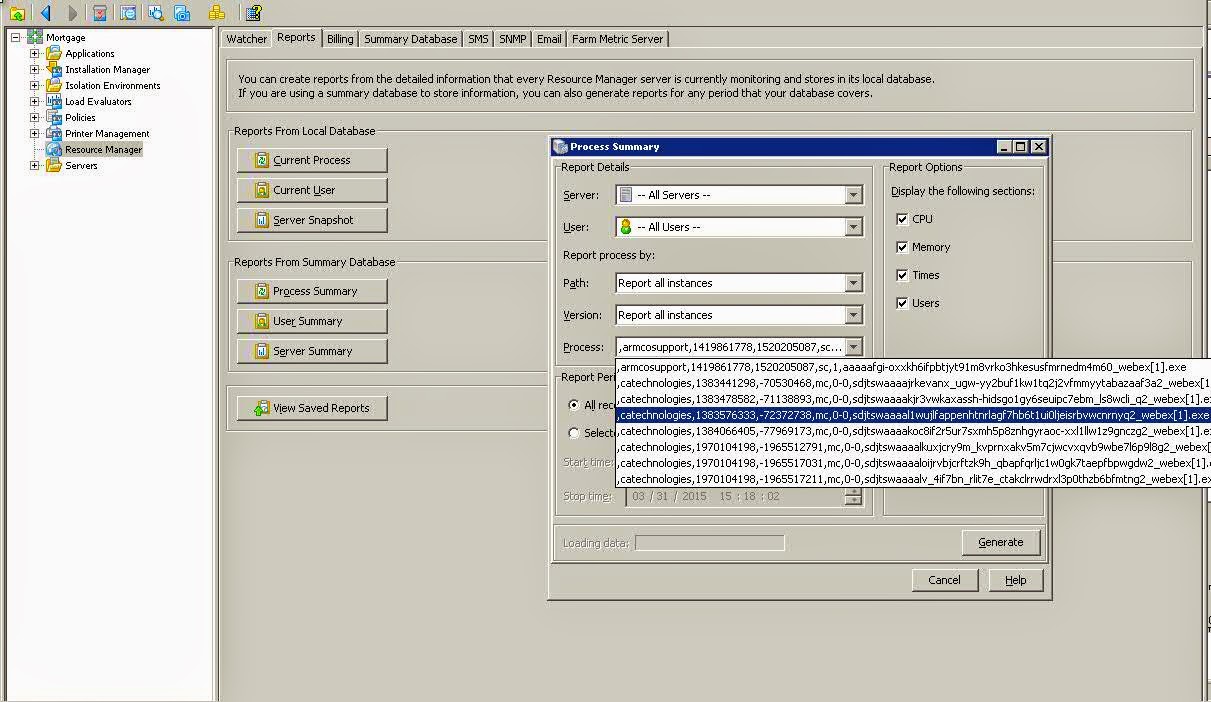This screenshot has width=1211, height=702.
Task: Click the server icon in Server combo box
Action: click(626, 195)
